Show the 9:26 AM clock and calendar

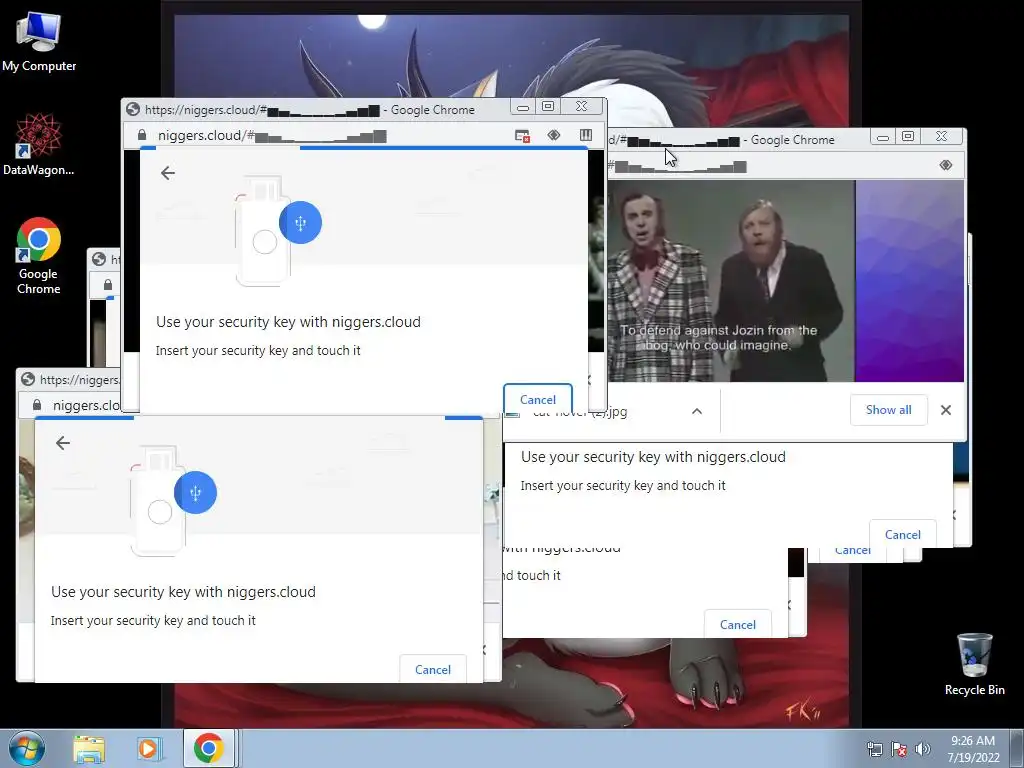click(973, 749)
